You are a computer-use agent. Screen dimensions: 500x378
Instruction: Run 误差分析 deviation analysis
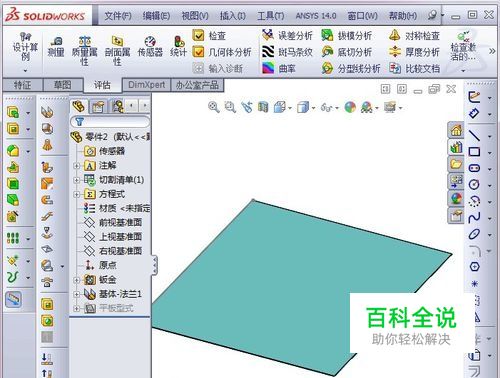click(x=287, y=35)
